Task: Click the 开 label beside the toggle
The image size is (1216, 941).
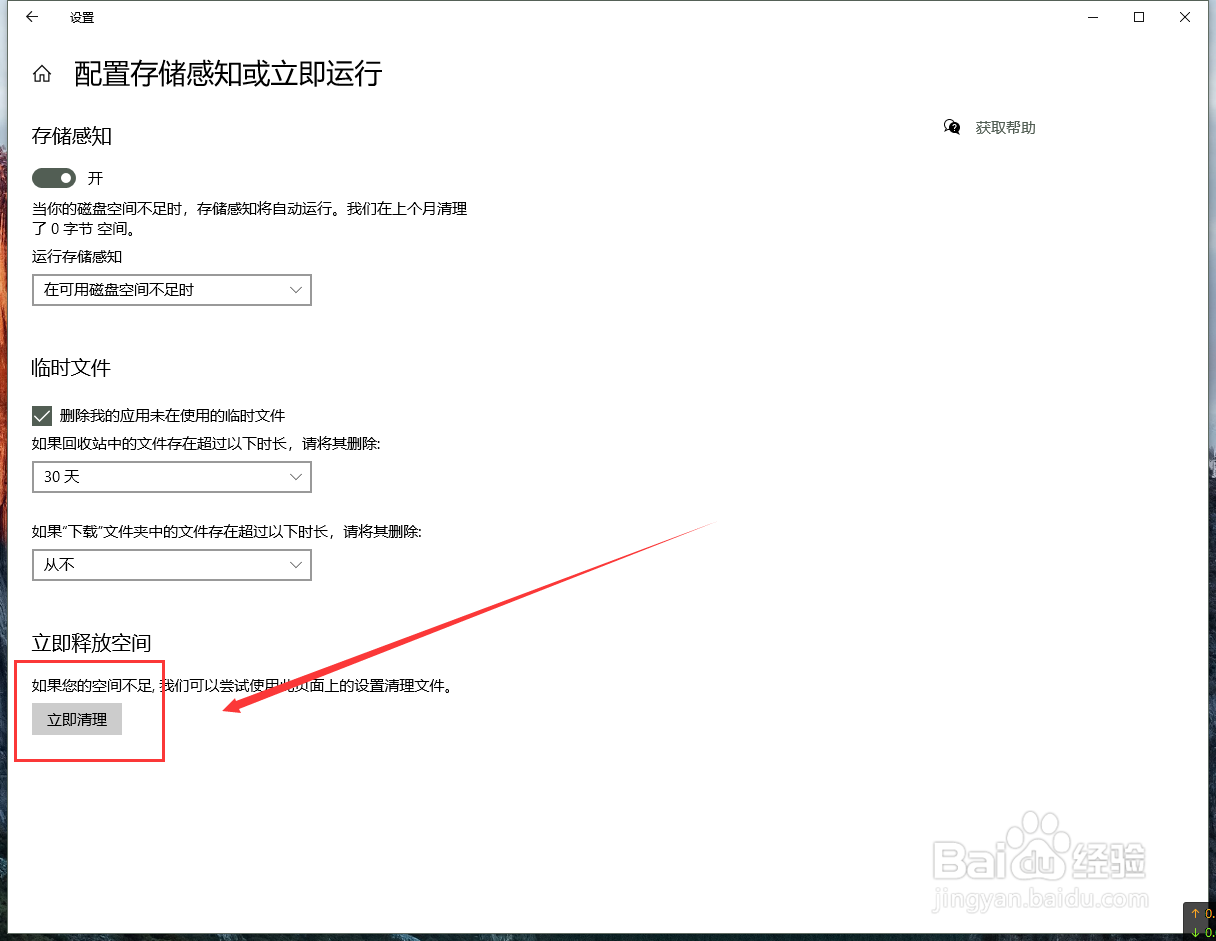Action: 95,177
